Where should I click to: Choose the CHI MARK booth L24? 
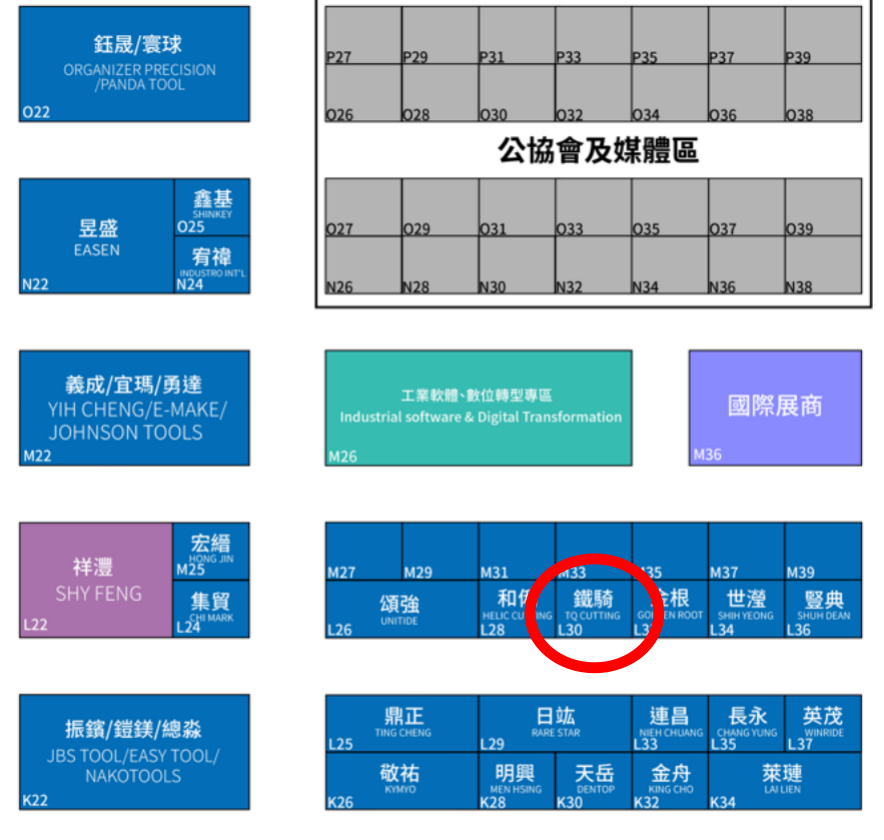(x=211, y=609)
